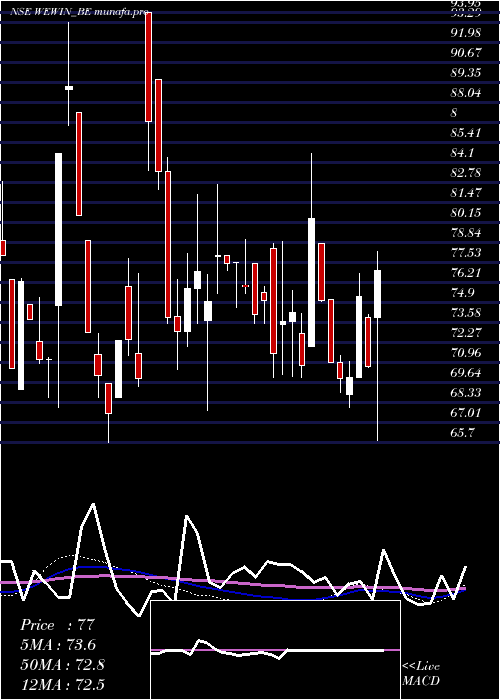Viewport: 500px width, 700px height.
Task: Click the 72.27 price axis label
Action: click(x=466, y=333)
